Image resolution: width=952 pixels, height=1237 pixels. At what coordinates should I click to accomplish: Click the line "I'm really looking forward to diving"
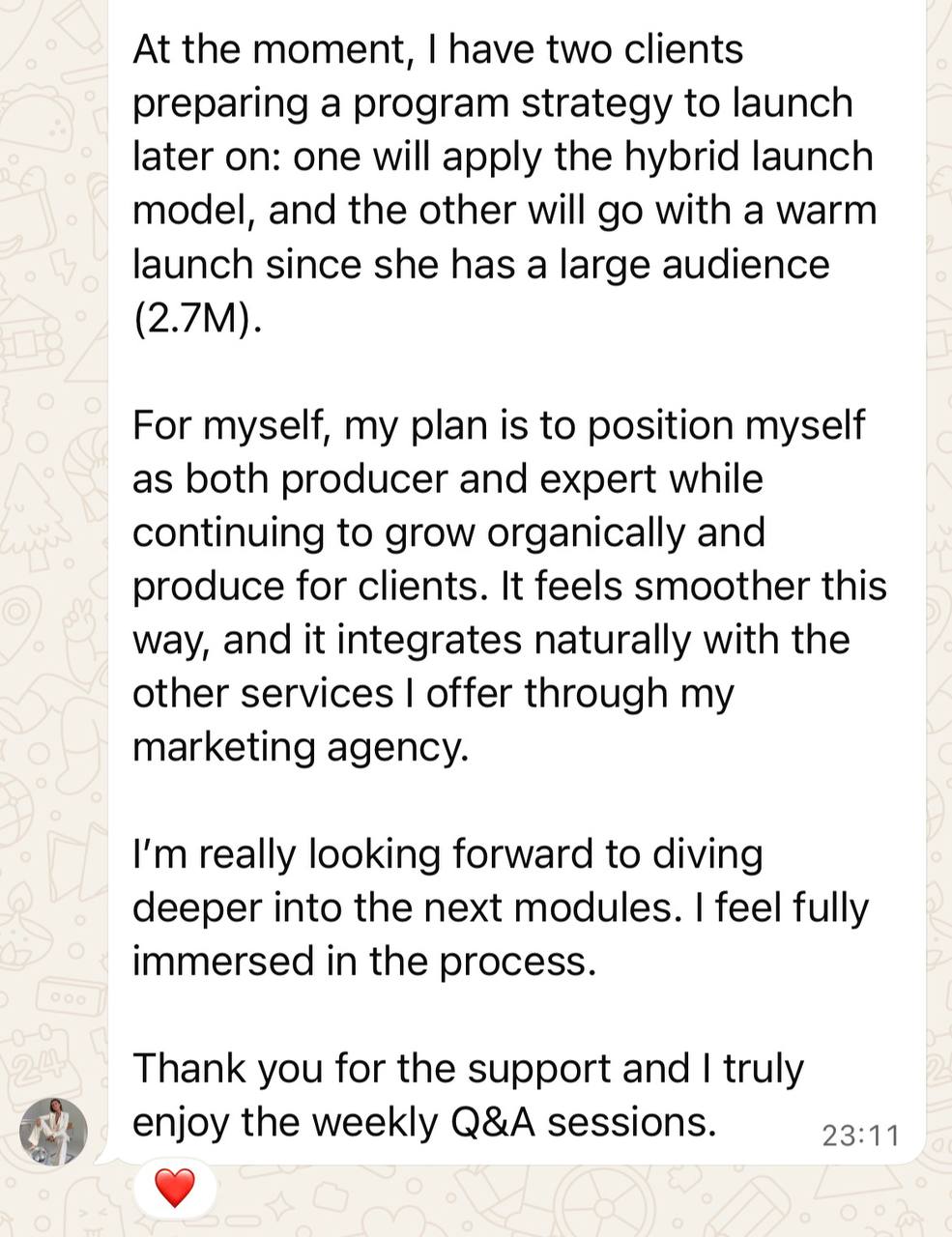[447, 854]
